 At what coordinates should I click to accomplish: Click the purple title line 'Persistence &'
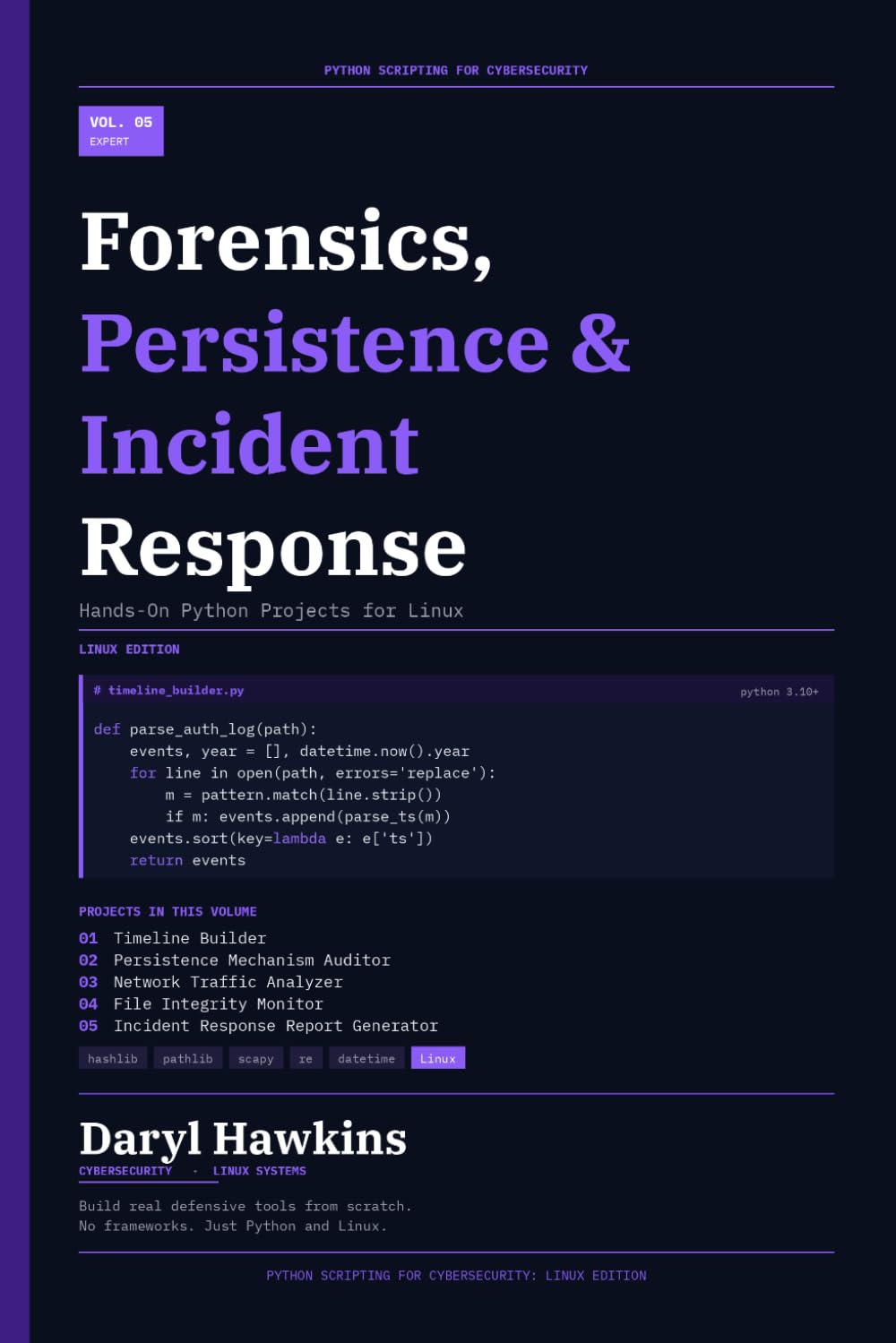click(356, 343)
